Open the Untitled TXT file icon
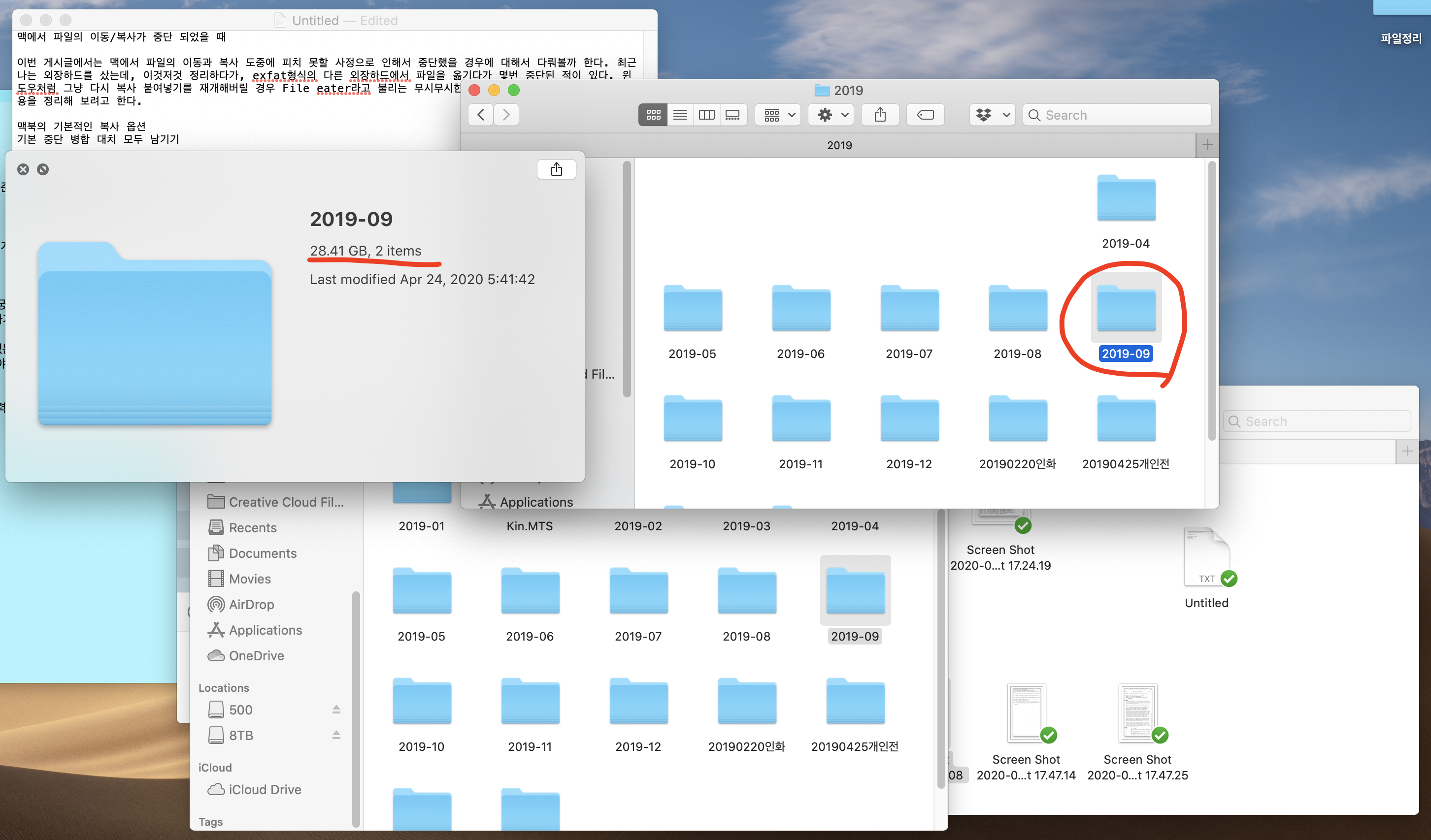This screenshot has width=1431, height=840. point(1207,557)
